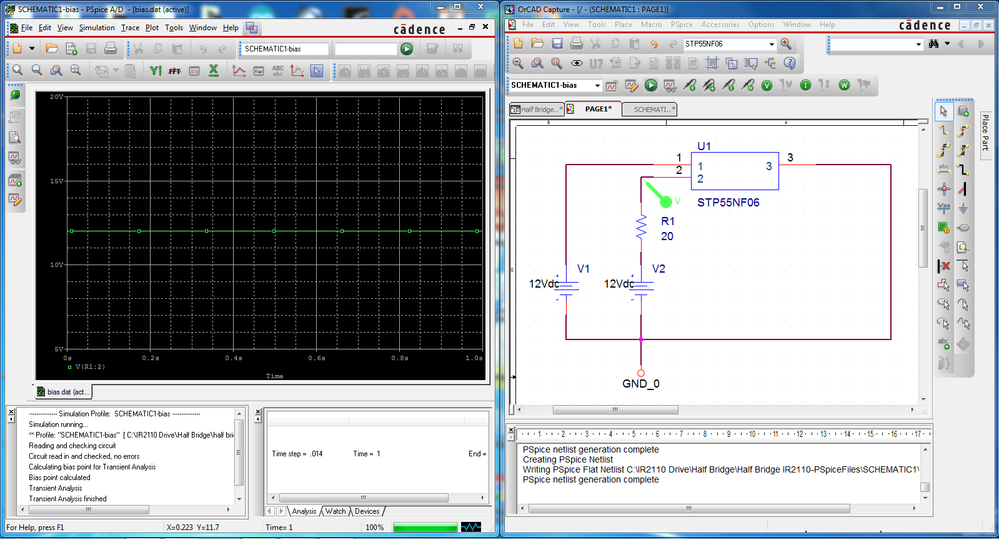This screenshot has height=539, width=999.
Task: Click the SCHEMATIC1-bias profile name field in PSpice
Action: click(283, 49)
